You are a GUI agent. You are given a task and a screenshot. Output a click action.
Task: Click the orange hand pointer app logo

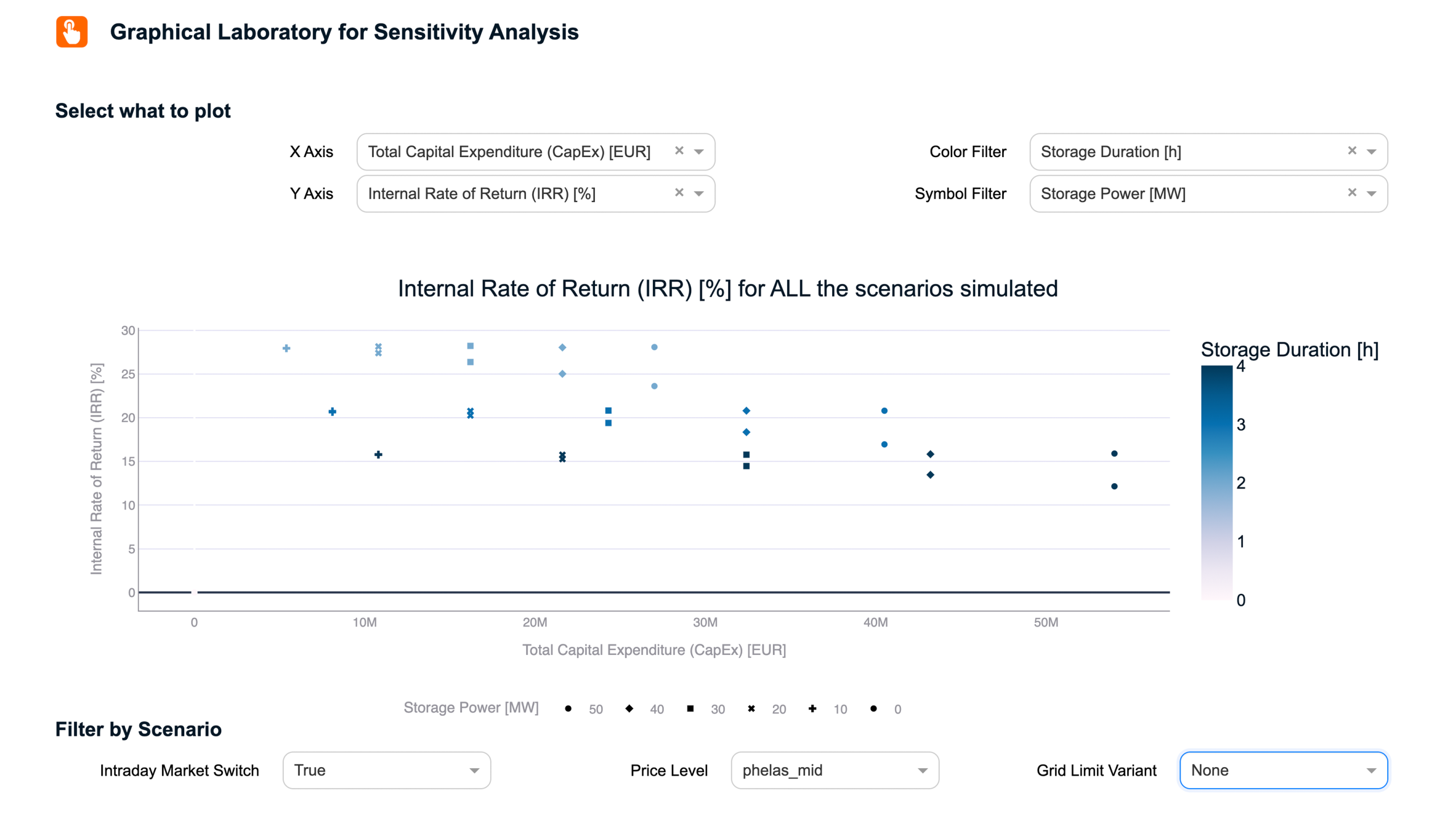click(72, 32)
